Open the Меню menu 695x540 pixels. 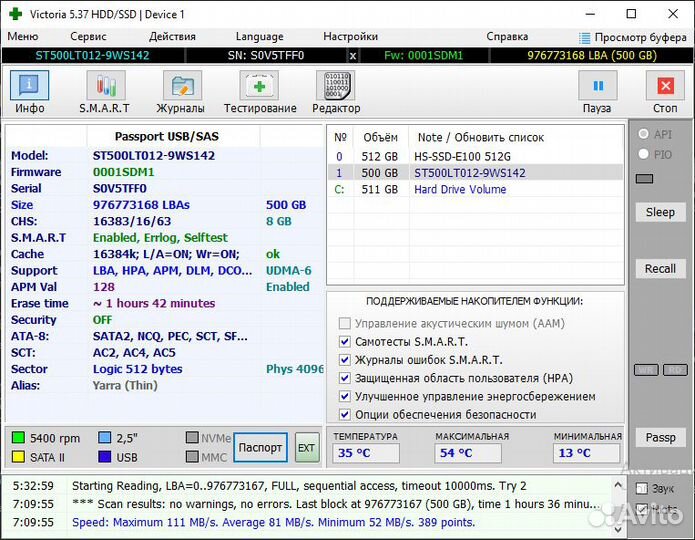tap(23, 36)
